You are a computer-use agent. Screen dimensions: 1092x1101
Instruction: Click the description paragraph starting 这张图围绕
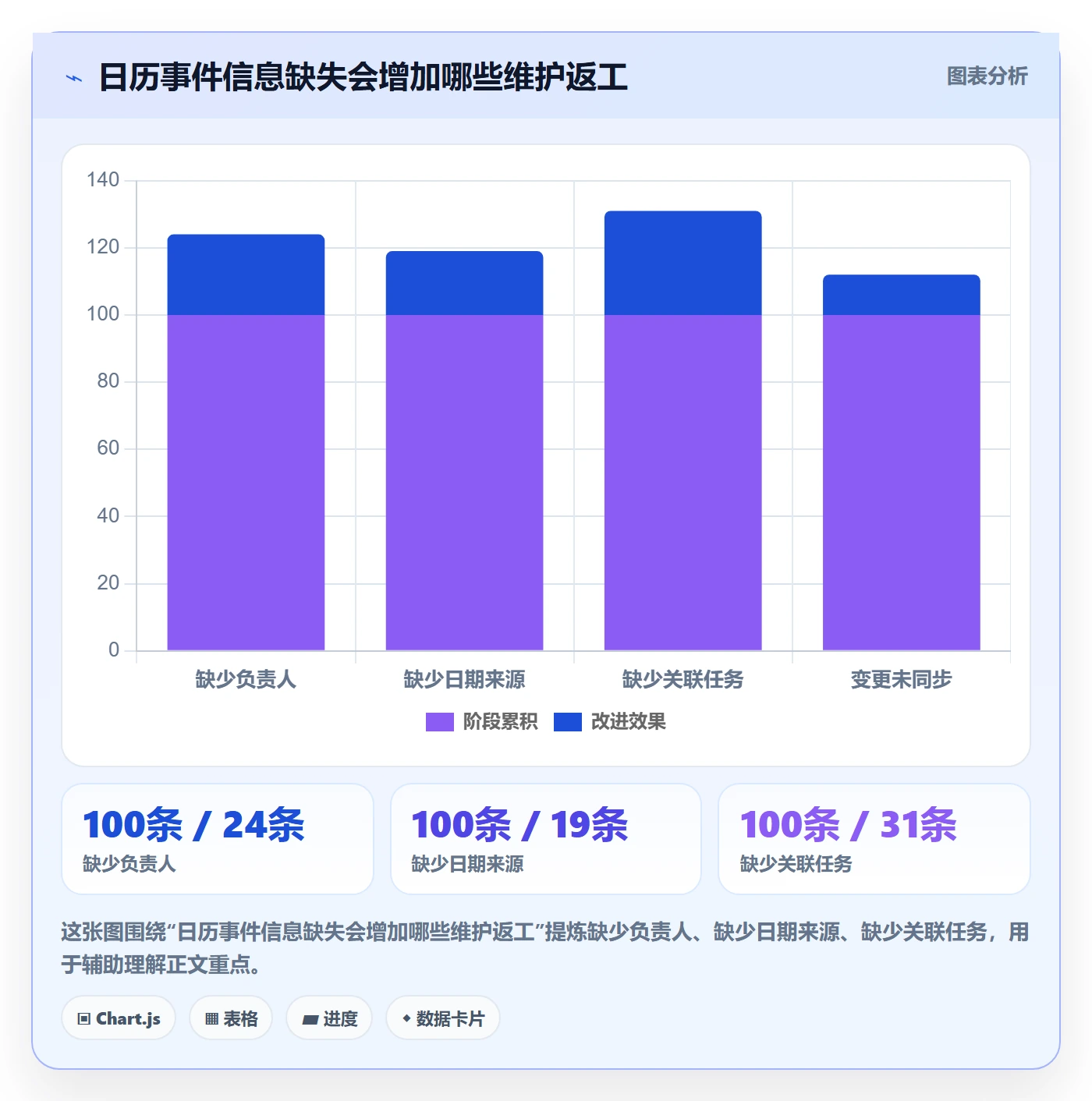545,948
